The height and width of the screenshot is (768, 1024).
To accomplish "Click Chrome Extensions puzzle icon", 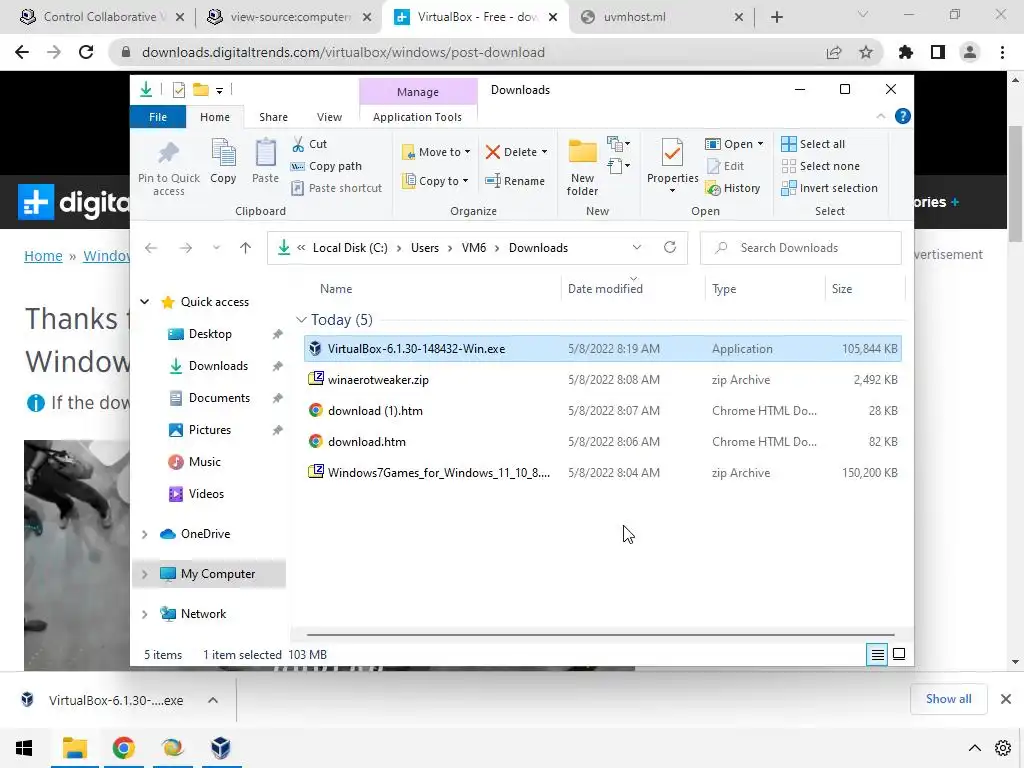I will pyautogui.click(x=906, y=52).
